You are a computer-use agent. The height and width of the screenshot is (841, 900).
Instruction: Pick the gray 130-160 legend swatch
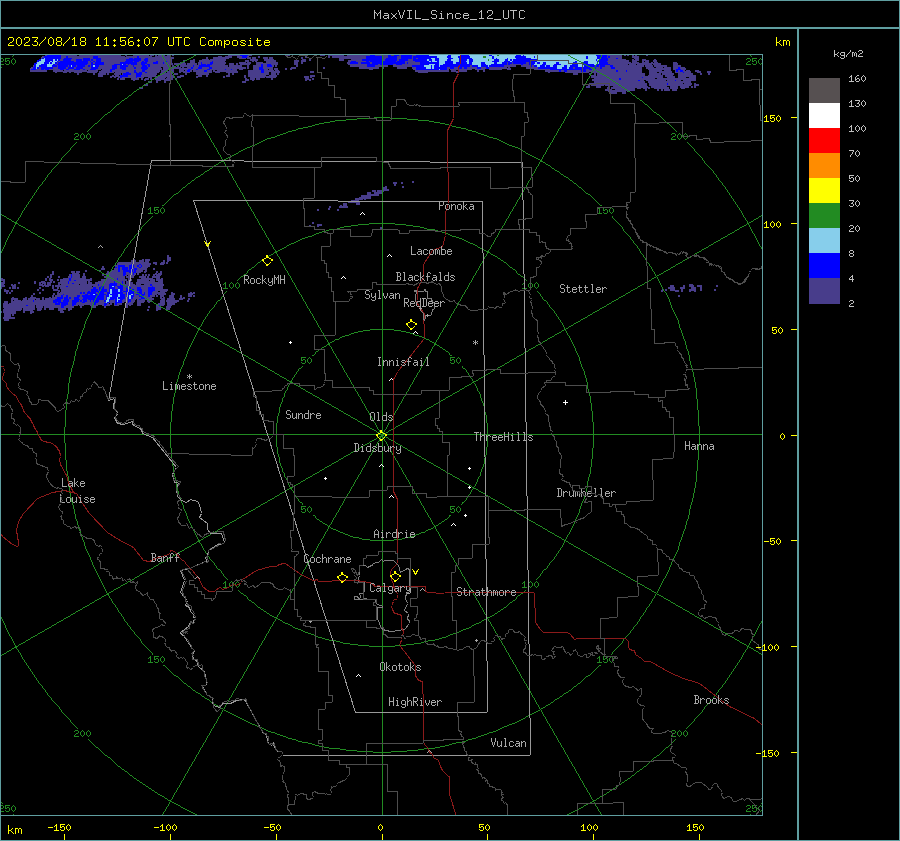pos(824,91)
